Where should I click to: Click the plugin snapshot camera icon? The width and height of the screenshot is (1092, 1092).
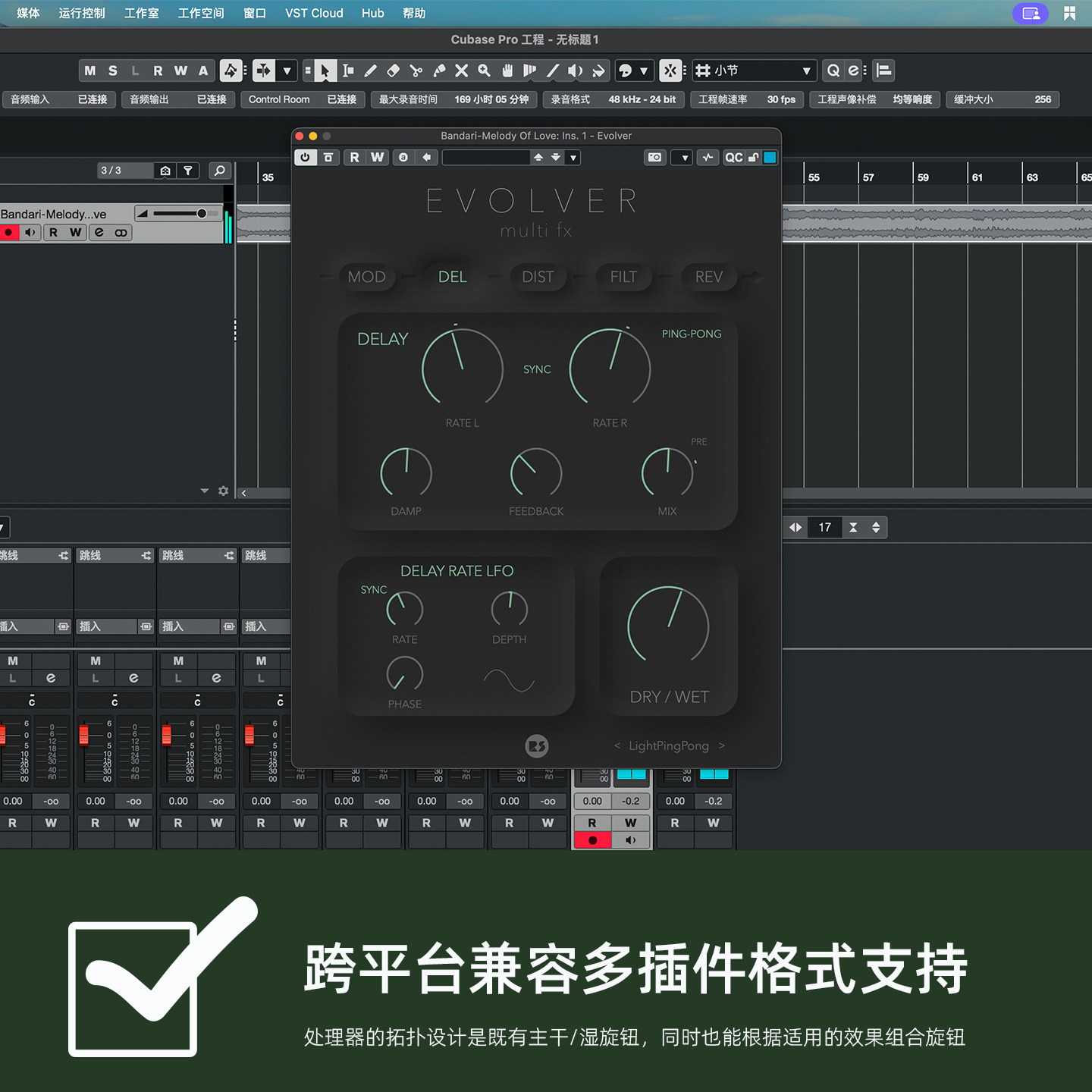point(654,157)
